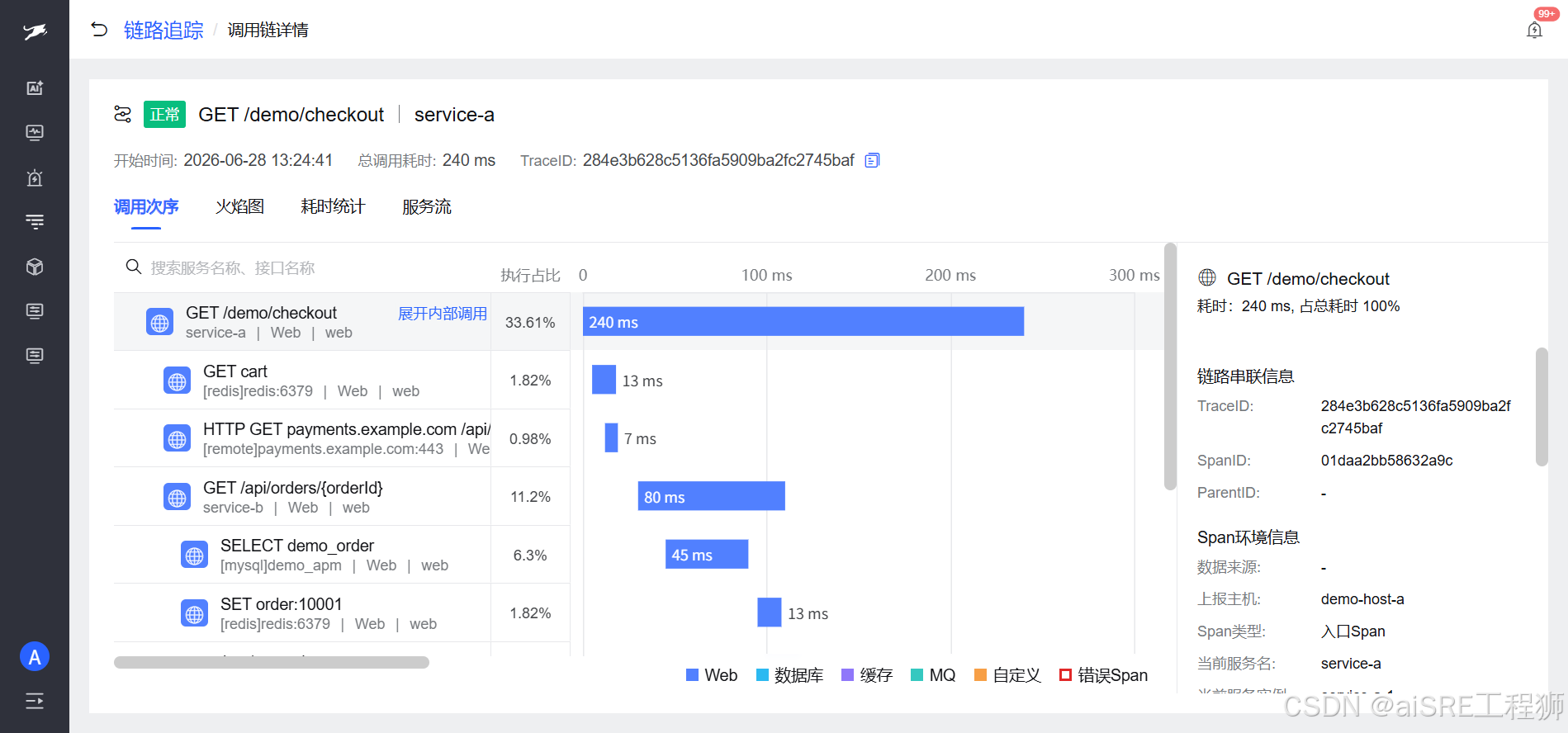Image resolution: width=1568 pixels, height=733 pixels.
Task: Switch to the 火焰图 tab
Action: pos(240,206)
